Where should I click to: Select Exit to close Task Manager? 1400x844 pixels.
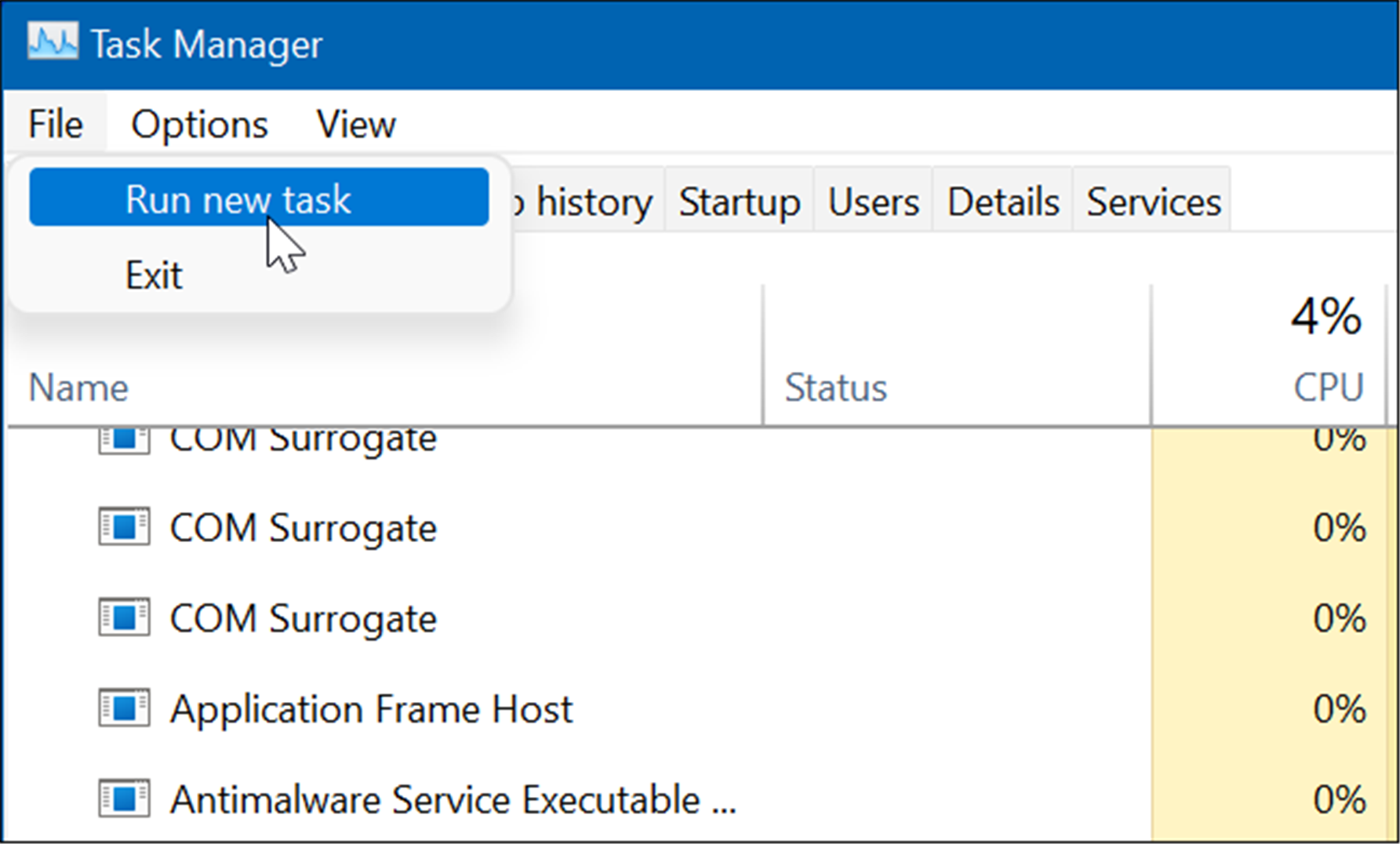point(153,274)
